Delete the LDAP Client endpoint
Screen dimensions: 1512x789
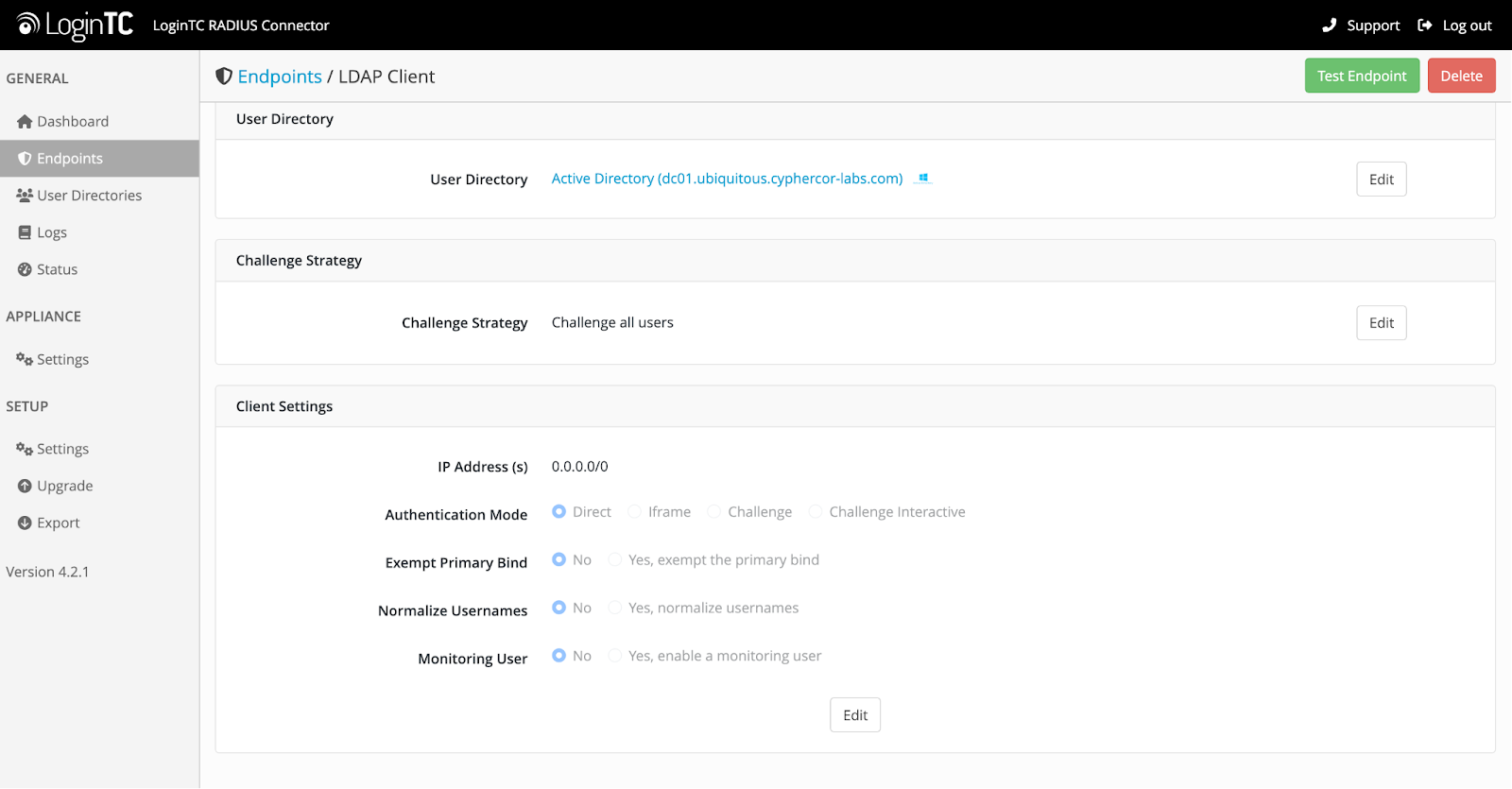click(1461, 76)
